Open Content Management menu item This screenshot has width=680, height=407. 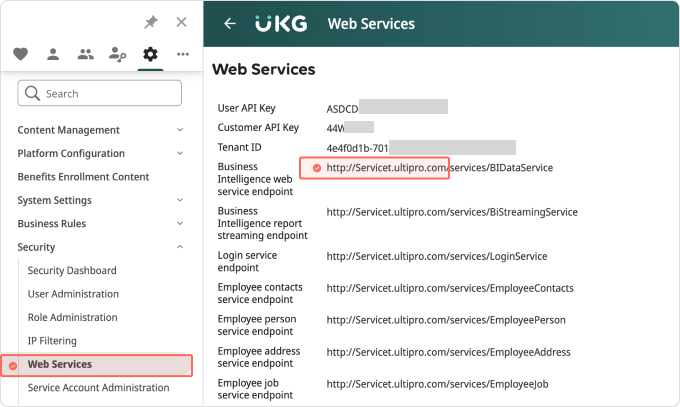pyautogui.click(x=69, y=130)
